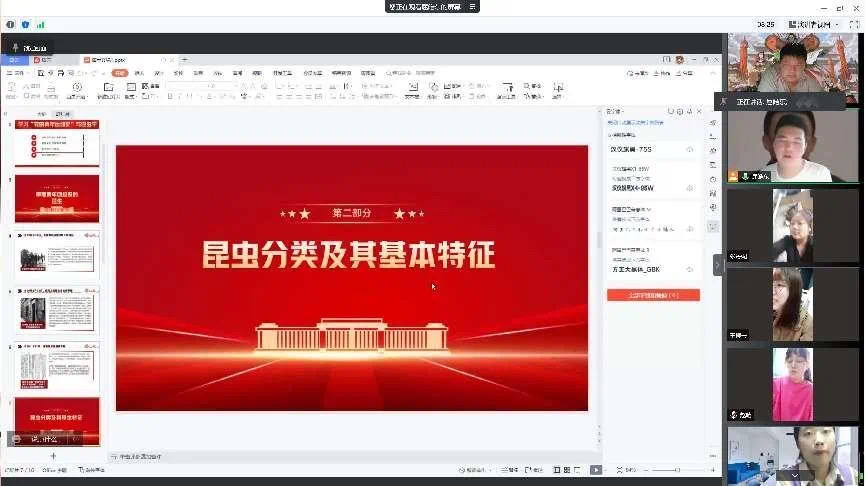
Task: Open the Insert ribbon tab
Action: tap(140, 73)
